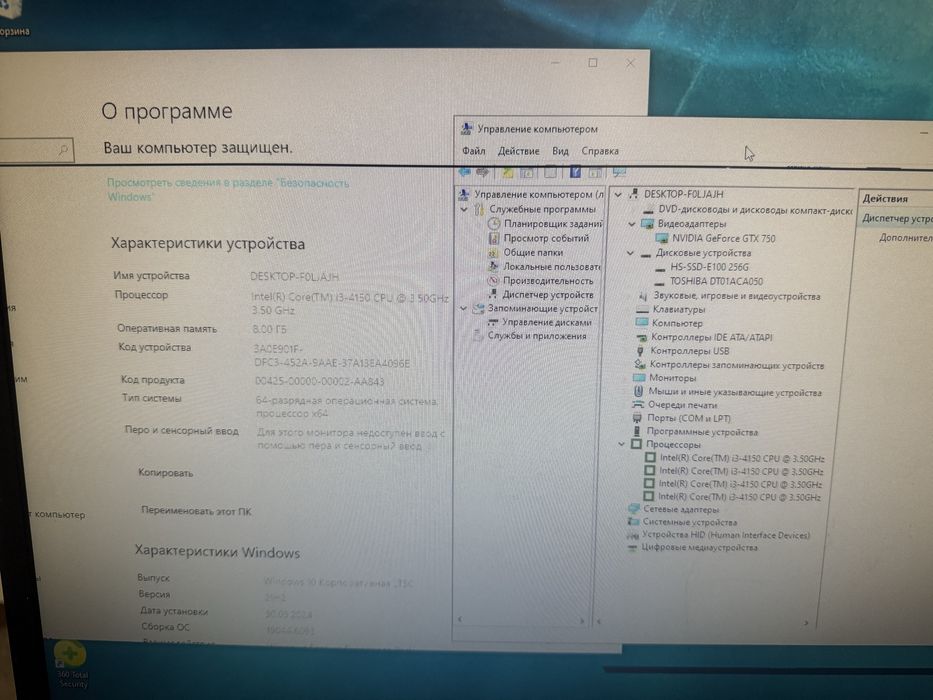Click the settings search field in About window
Image resolution: width=933 pixels, height=700 pixels.
pyautogui.click(x=34, y=150)
